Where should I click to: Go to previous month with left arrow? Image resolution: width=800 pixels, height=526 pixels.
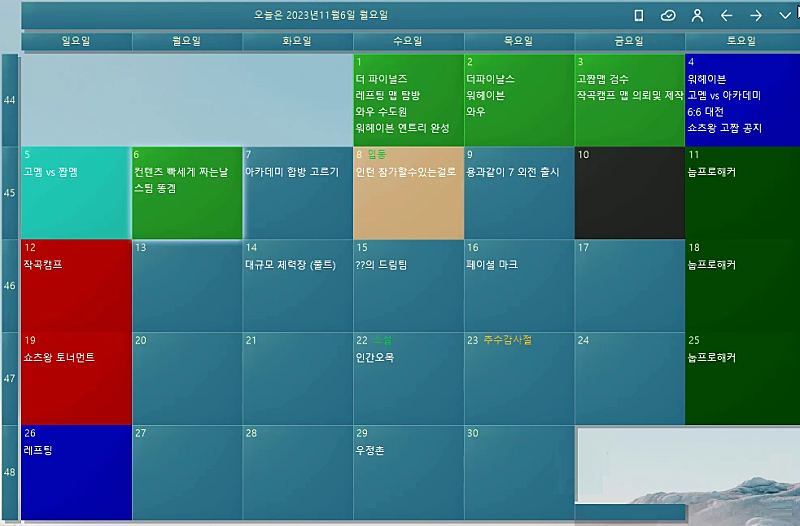point(726,16)
